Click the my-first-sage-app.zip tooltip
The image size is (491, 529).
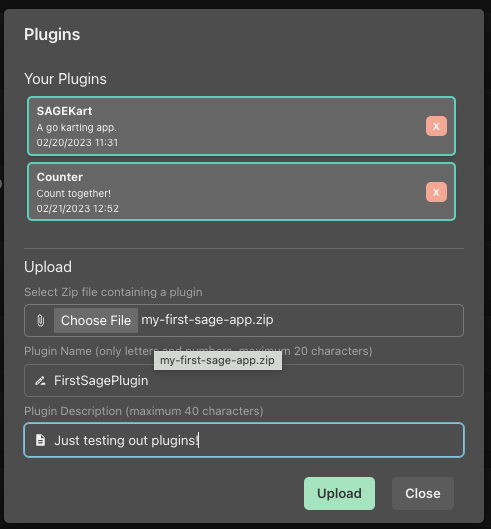[x=218, y=361]
